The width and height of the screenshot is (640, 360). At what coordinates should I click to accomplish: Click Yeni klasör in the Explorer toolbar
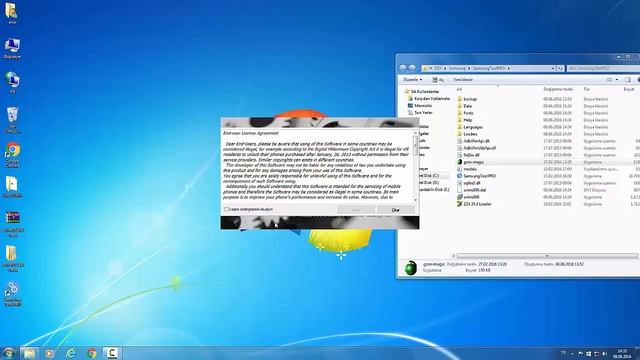tap(463, 80)
